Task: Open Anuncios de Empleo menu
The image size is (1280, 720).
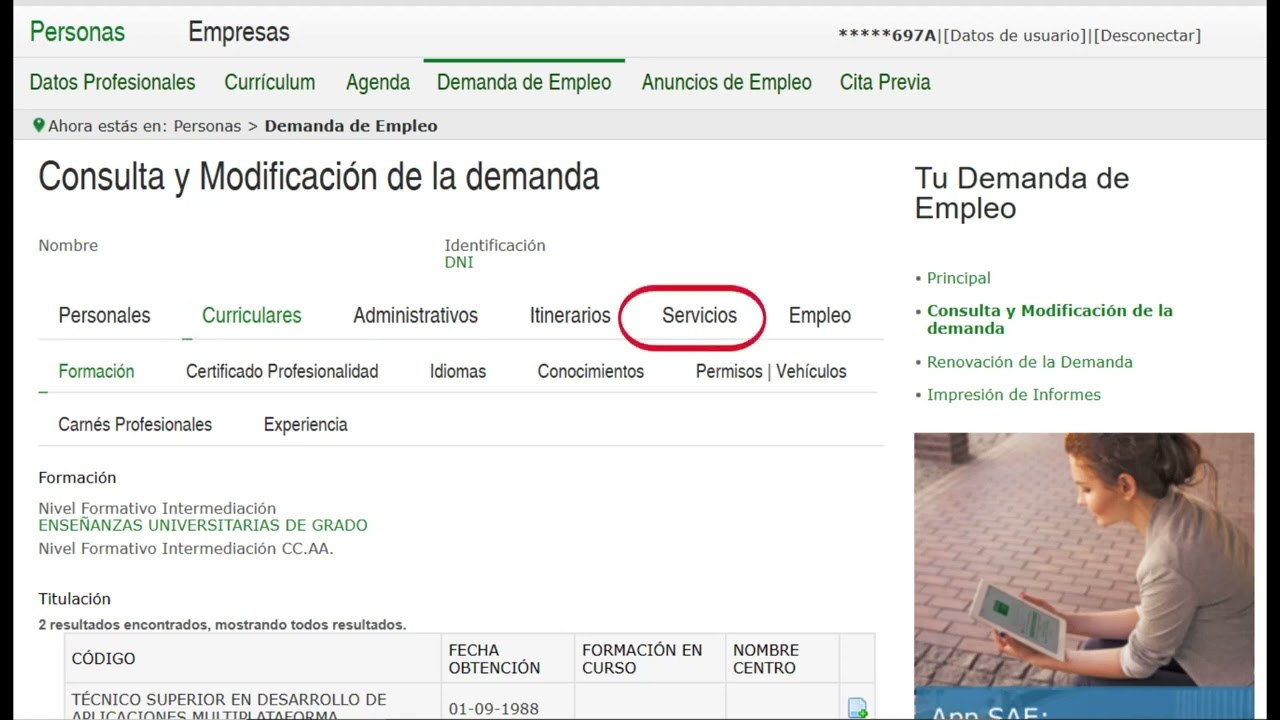Action: 727,83
